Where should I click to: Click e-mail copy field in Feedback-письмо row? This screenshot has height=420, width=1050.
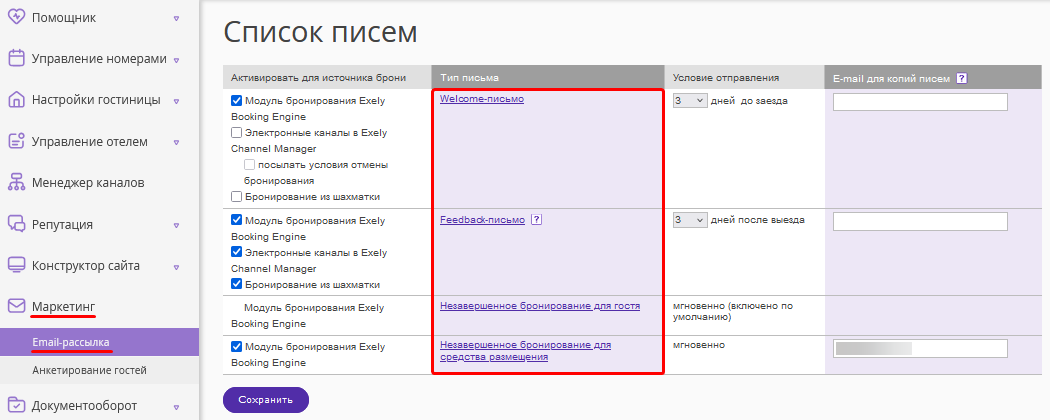(920, 221)
